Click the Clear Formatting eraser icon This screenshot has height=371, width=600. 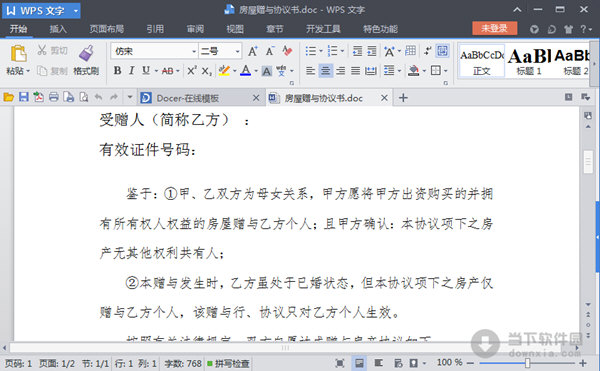287,51
